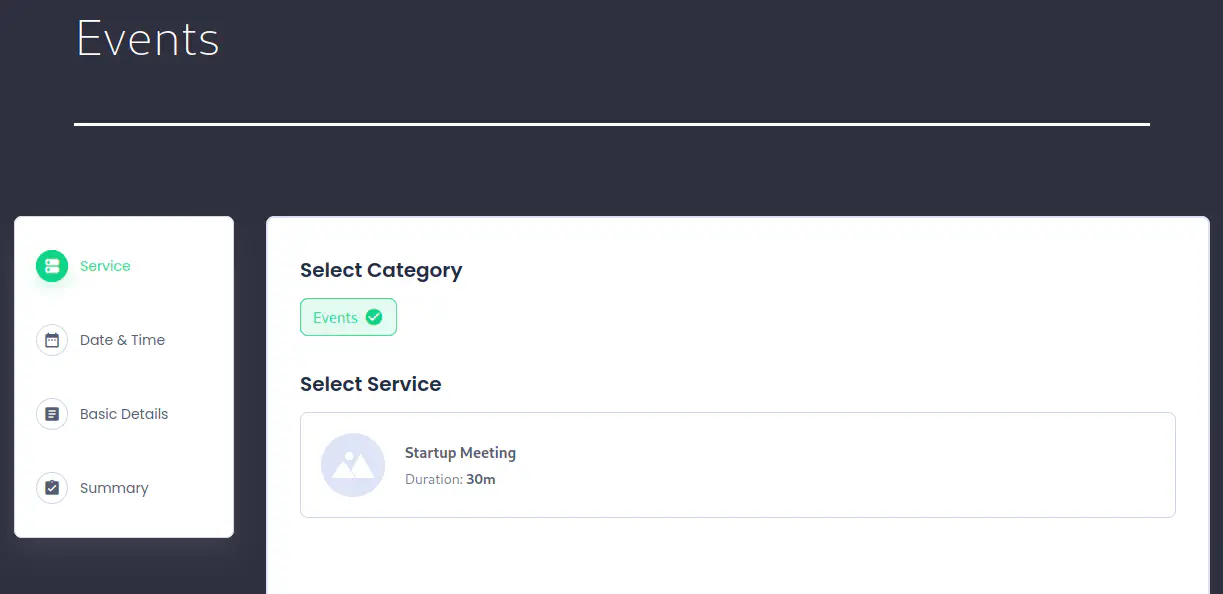Switch to the Basic Details step
1223x594 pixels.
pyautogui.click(x=124, y=414)
